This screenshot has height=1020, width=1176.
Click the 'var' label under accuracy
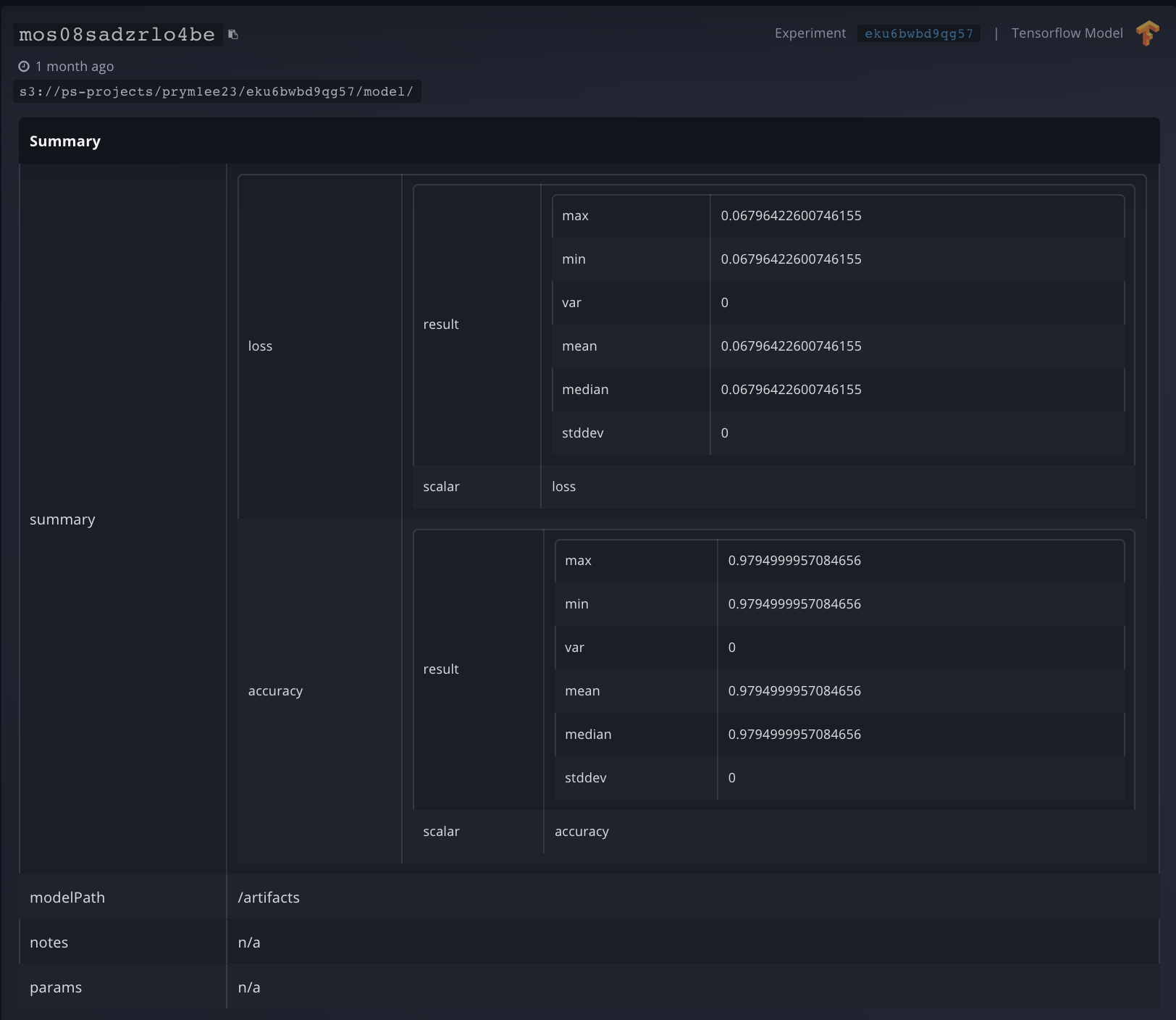point(575,648)
